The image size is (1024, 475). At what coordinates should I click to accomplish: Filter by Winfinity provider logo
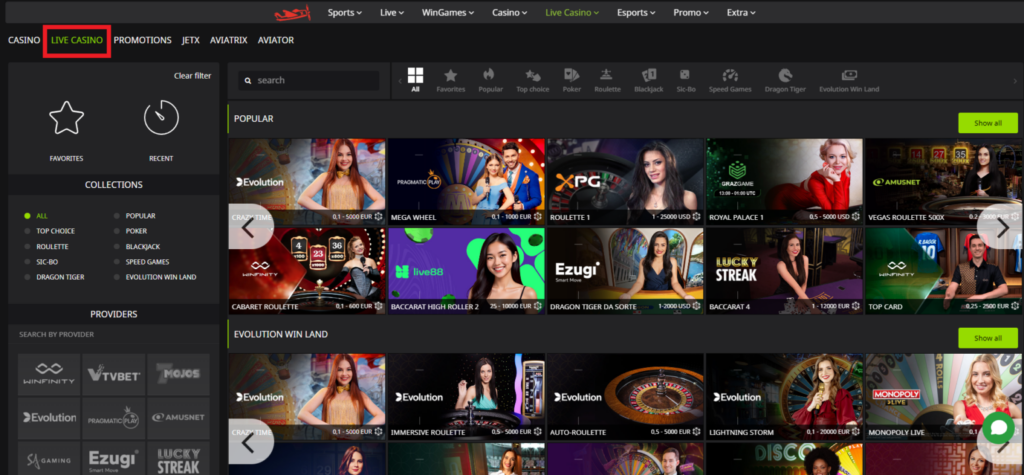tap(49, 374)
